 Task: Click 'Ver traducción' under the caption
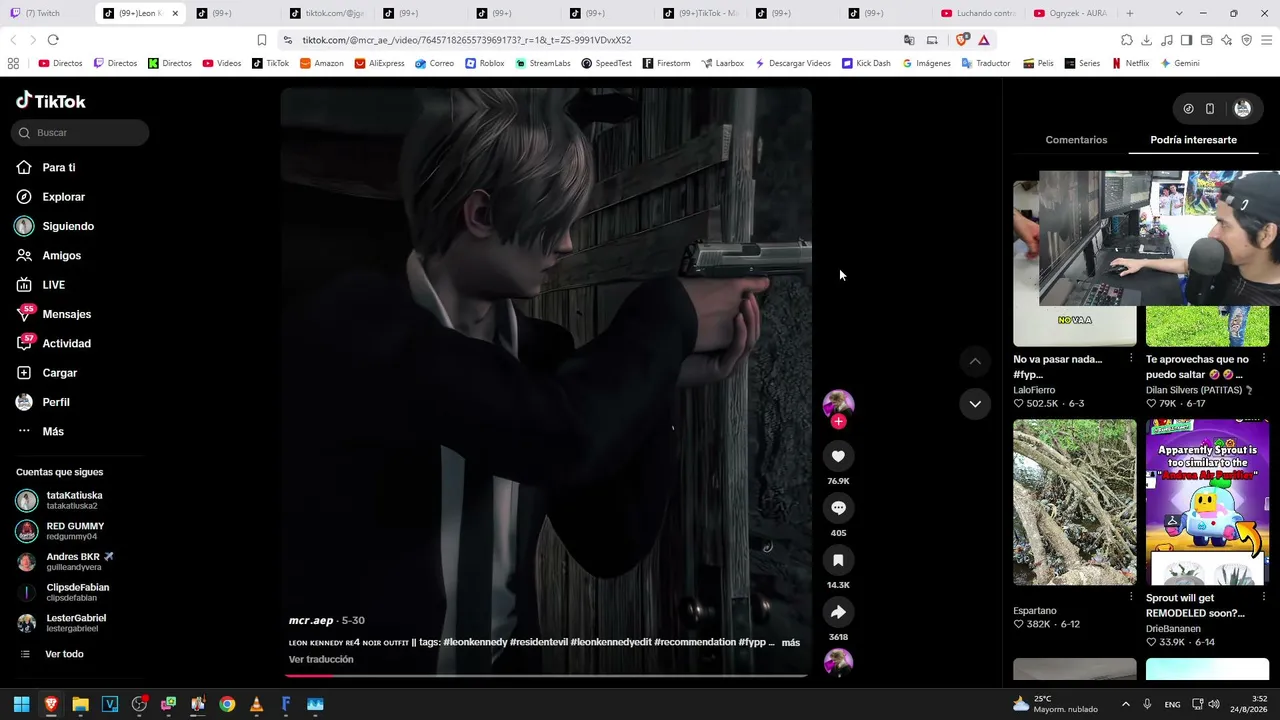coord(321,660)
